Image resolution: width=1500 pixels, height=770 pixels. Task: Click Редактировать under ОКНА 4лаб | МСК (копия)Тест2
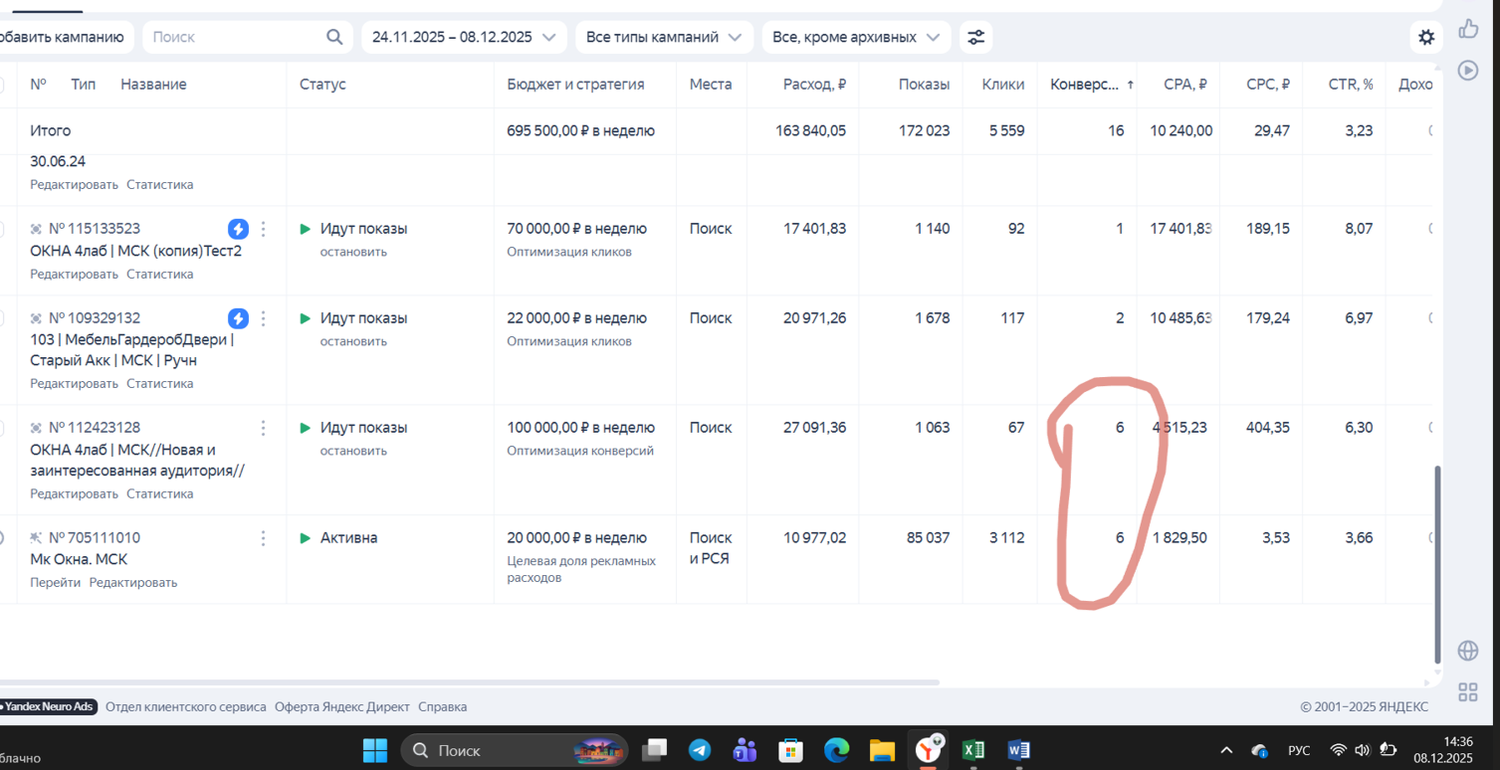tap(74, 274)
